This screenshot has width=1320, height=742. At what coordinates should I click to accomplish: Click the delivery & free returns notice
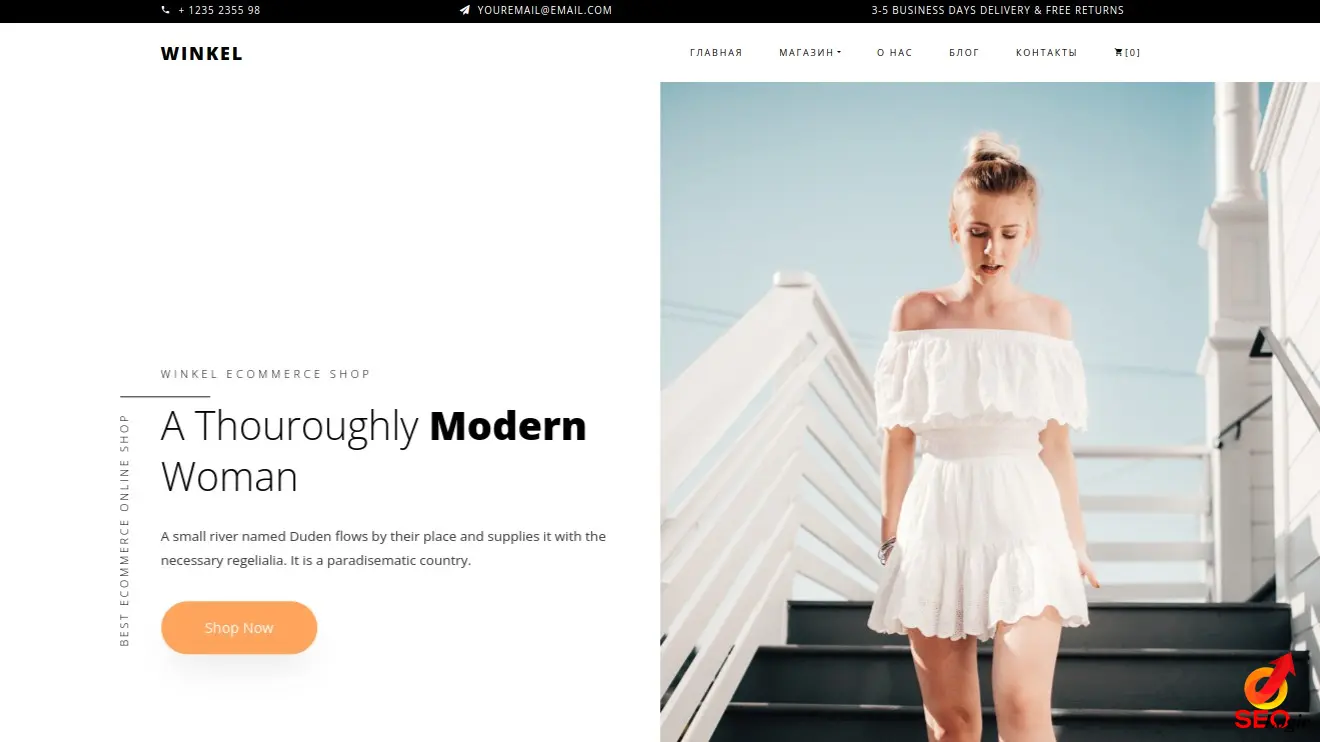[997, 10]
